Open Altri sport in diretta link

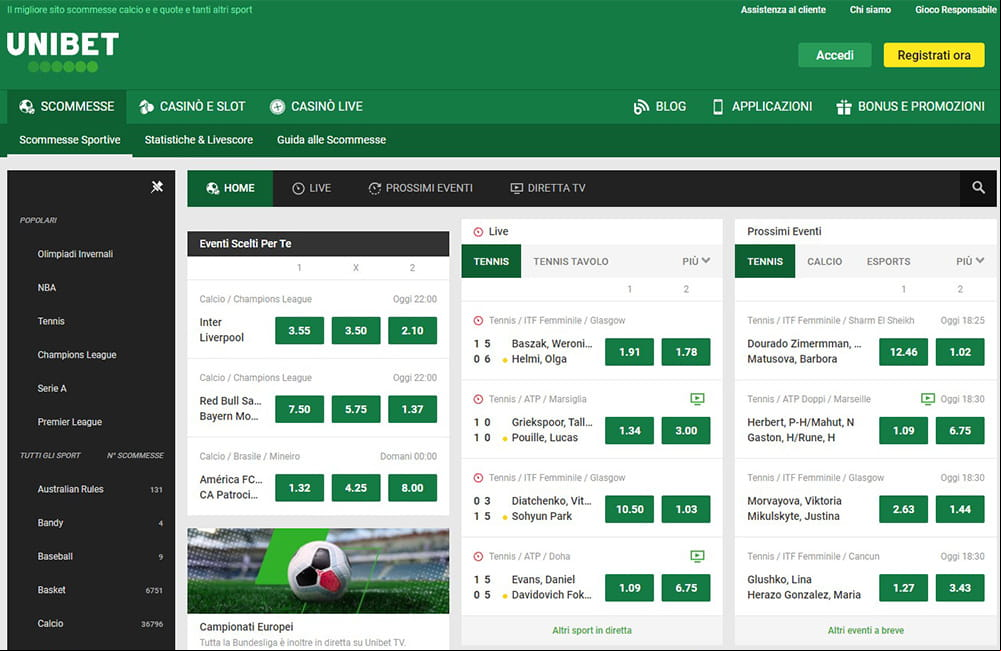pos(592,630)
